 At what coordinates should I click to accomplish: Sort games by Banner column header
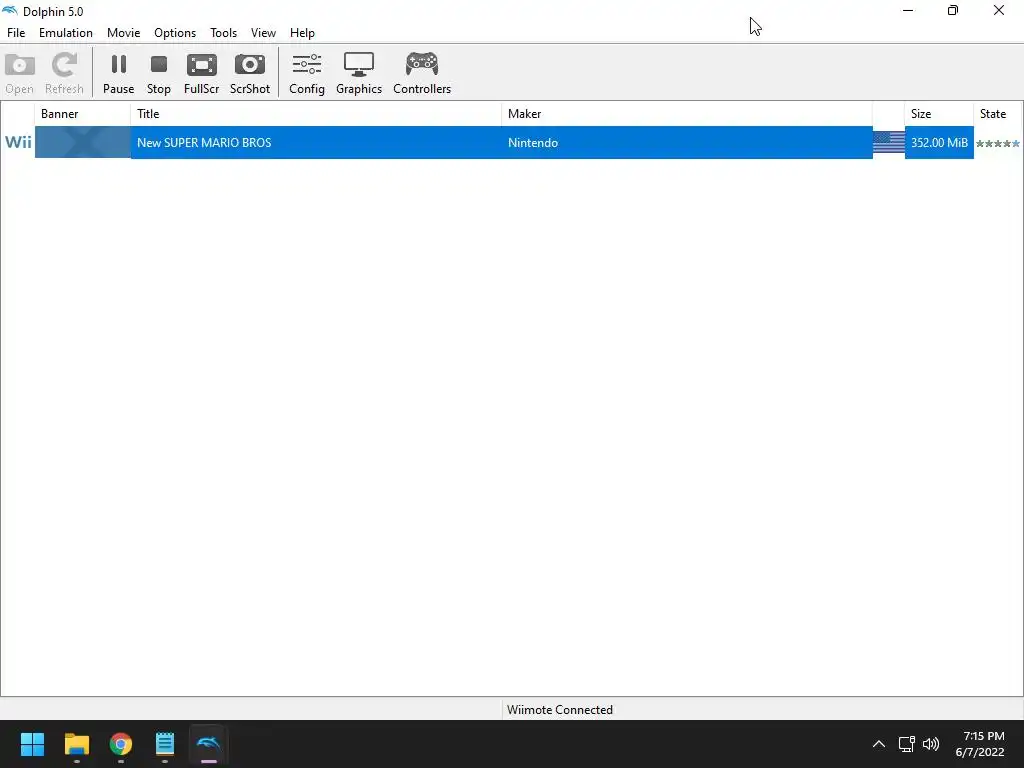coord(82,114)
